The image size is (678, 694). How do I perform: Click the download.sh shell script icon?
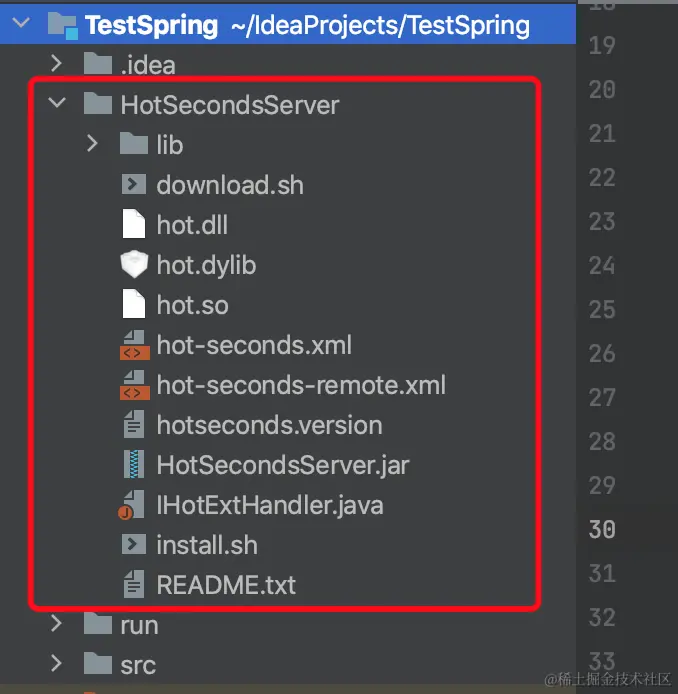coord(133,185)
